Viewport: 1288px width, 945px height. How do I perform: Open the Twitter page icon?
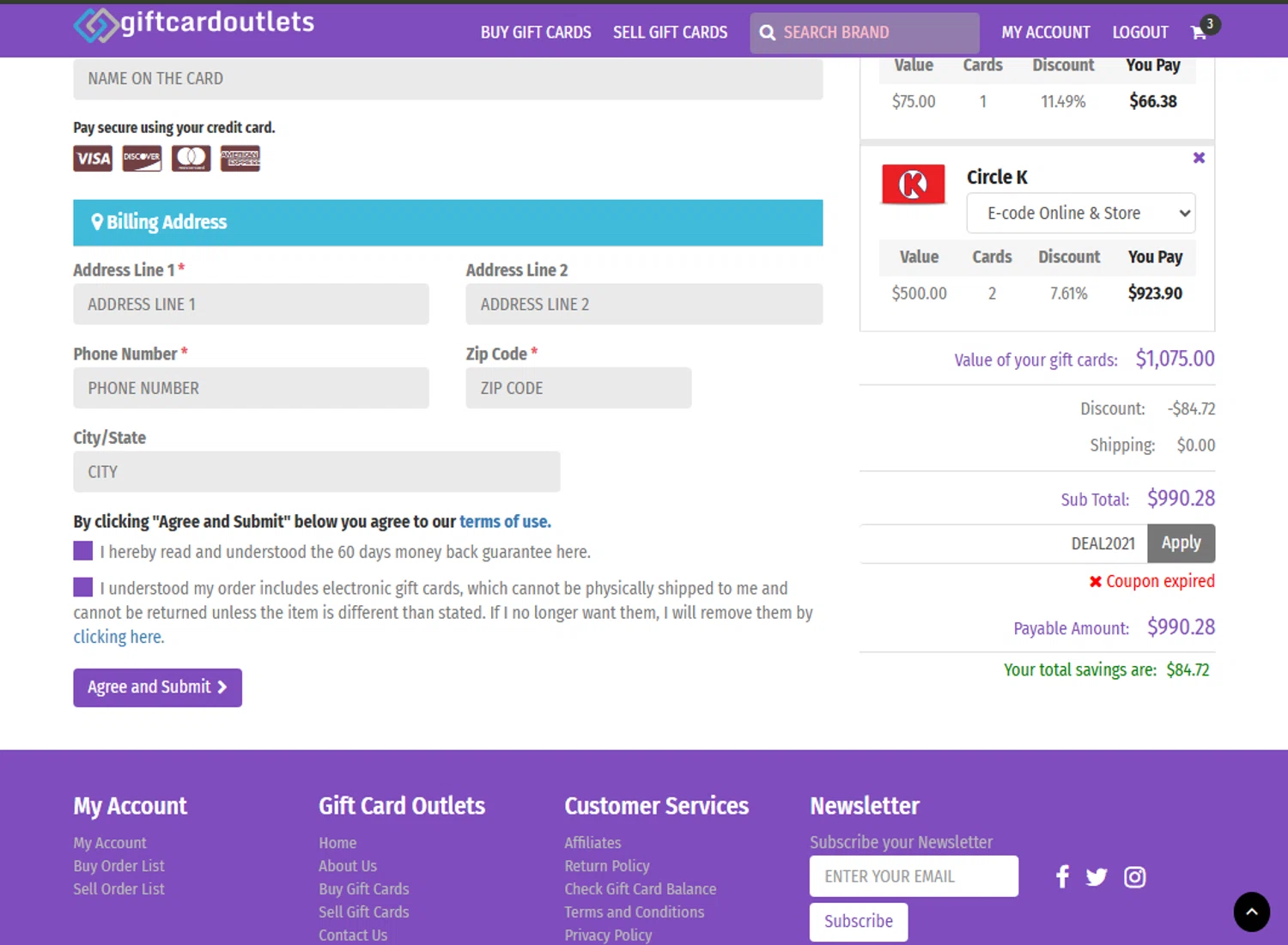point(1097,876)
